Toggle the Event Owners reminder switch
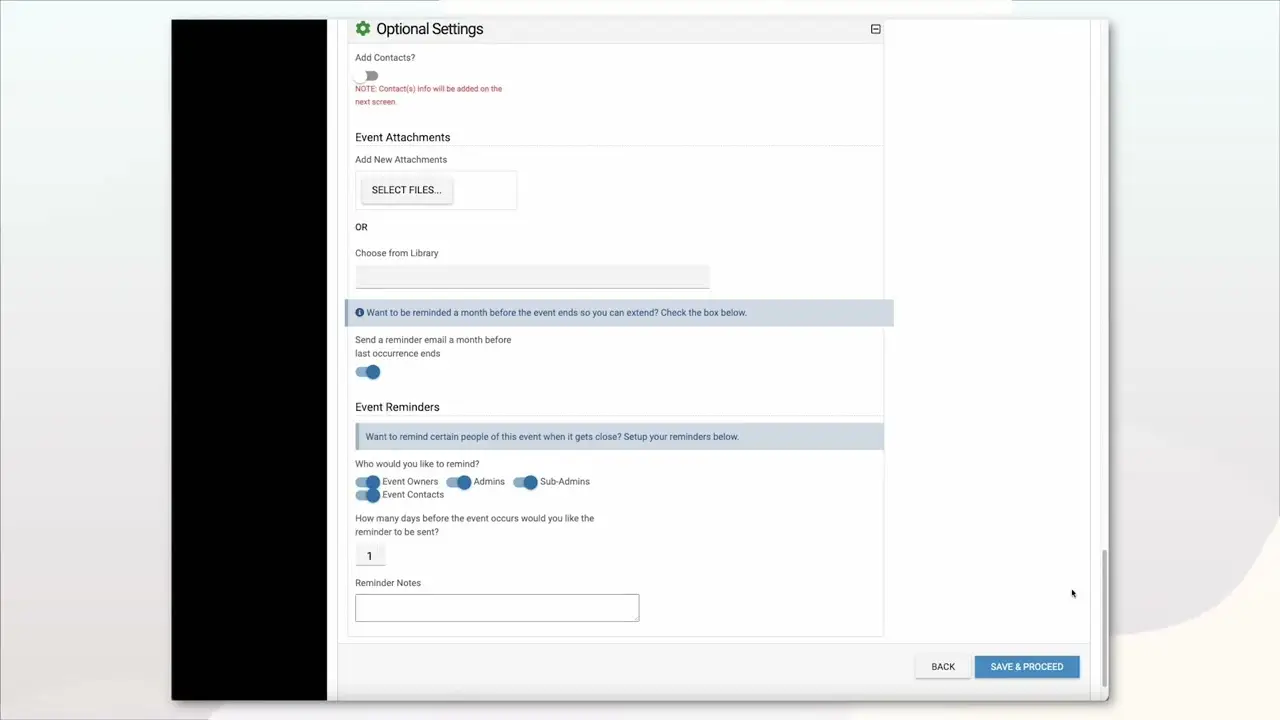Image resolution: width=1280 pixels, height=720 pixels. [367, 482]
